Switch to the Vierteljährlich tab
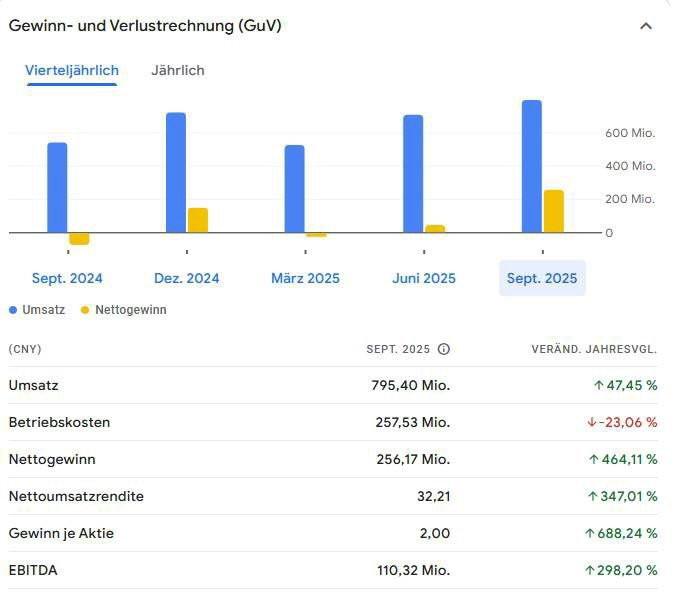The image size is (679, 592). (72, 70)
